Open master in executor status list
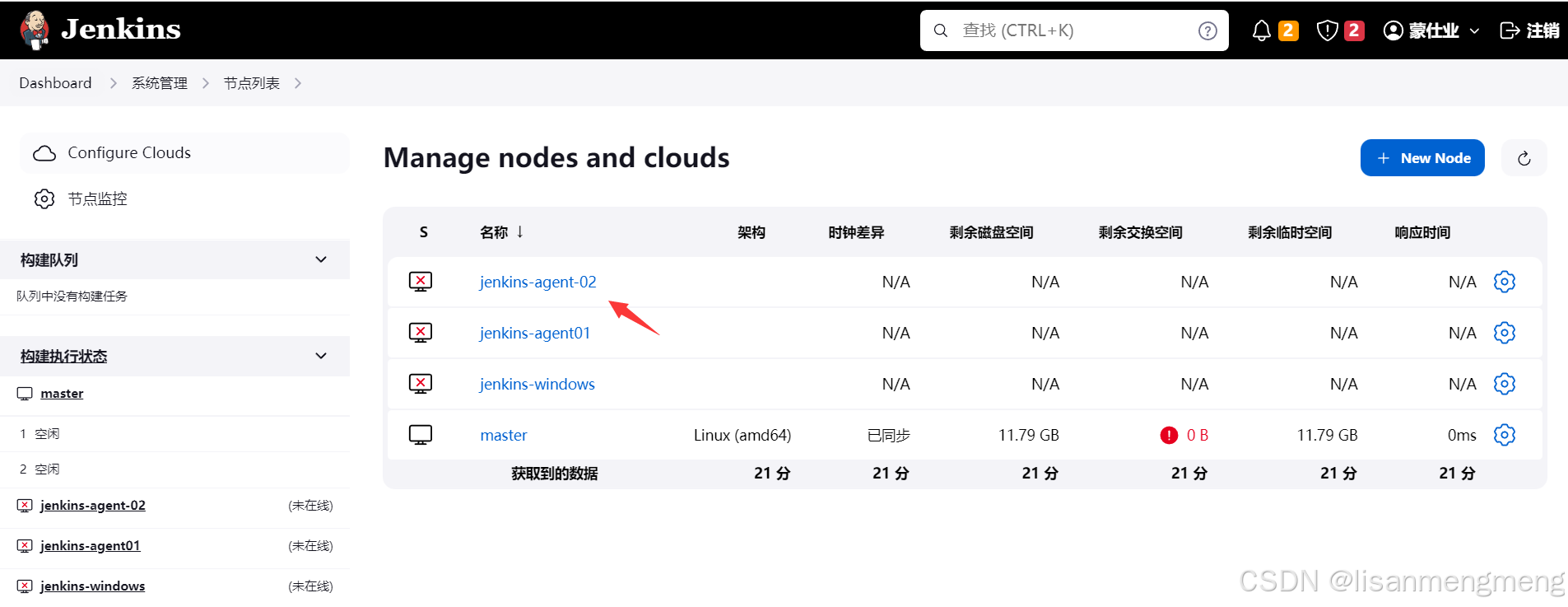 click(x=62, y=394)
